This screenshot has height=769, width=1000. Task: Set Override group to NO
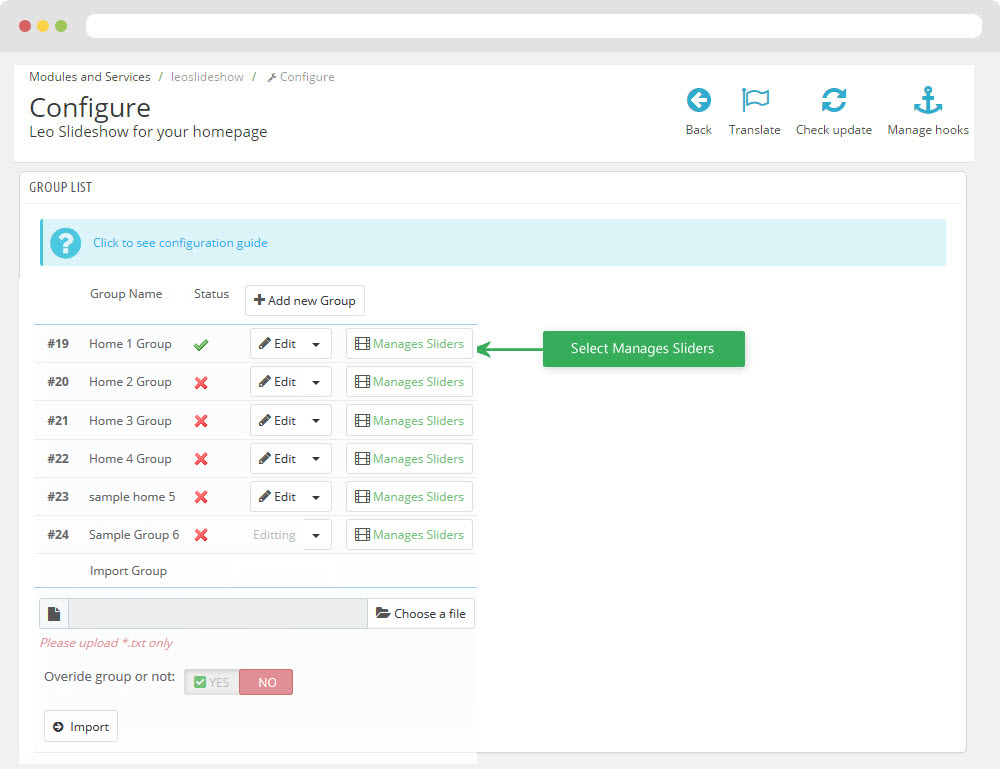pyautogui.click(x=266, y=683)
